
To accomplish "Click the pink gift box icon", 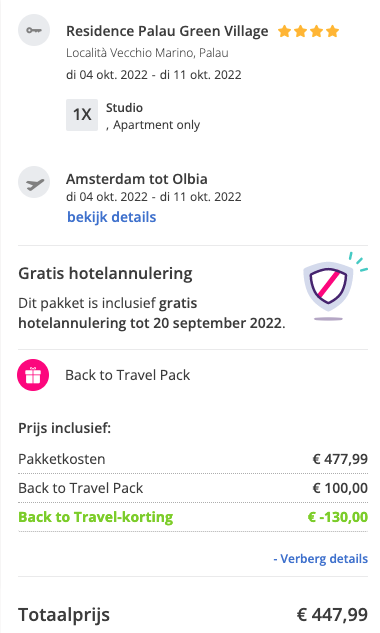I will pos(33,375).
